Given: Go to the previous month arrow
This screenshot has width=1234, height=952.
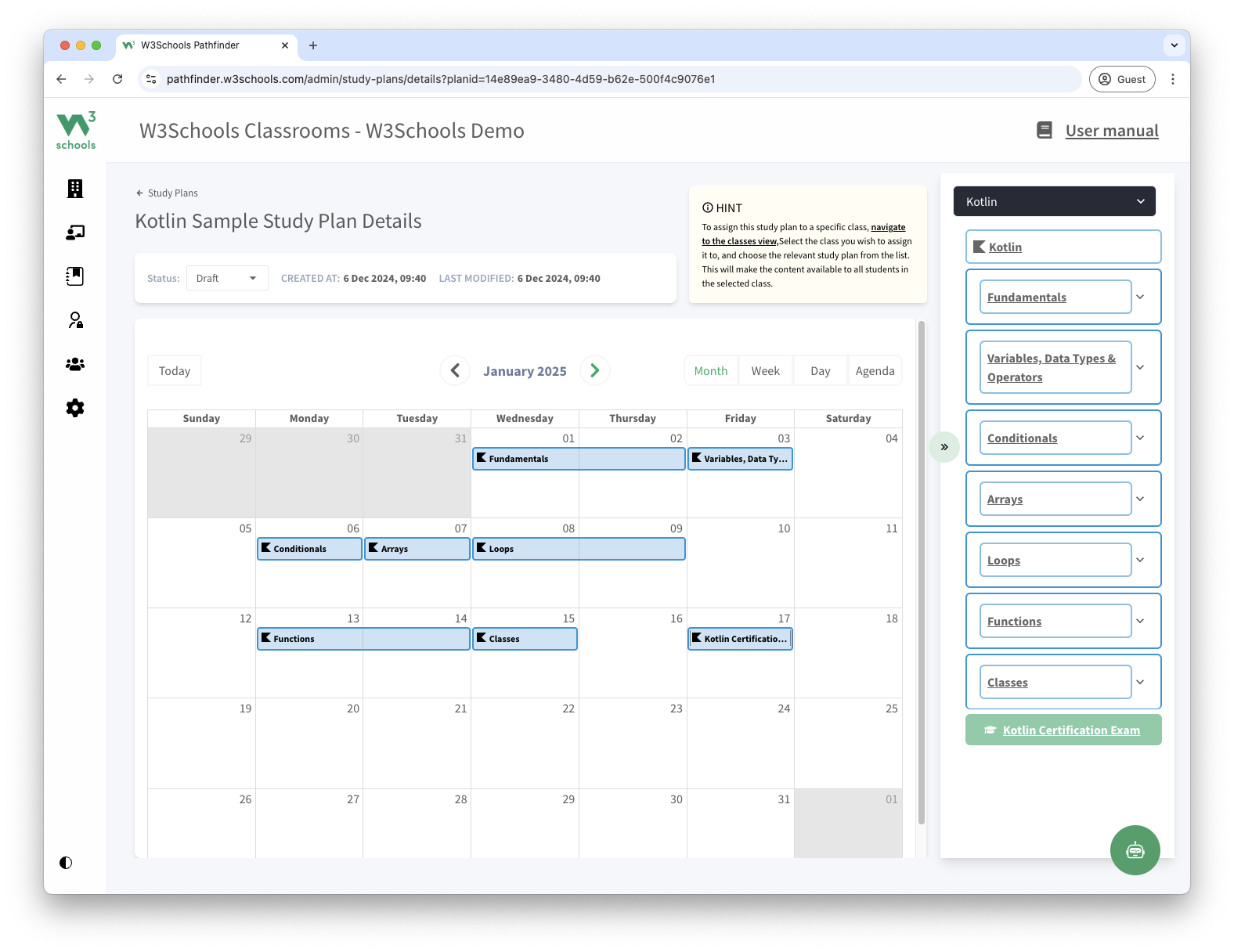Looking at the screenshot, I should tap(455, 370).
